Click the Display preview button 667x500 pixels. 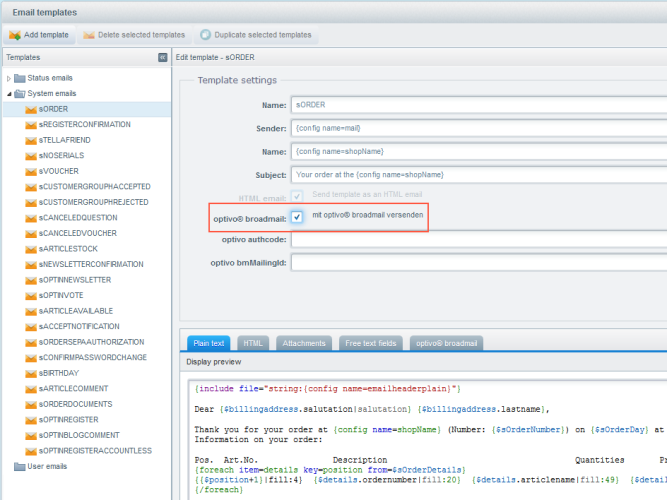pyautogui.click(x=214, y=362)
